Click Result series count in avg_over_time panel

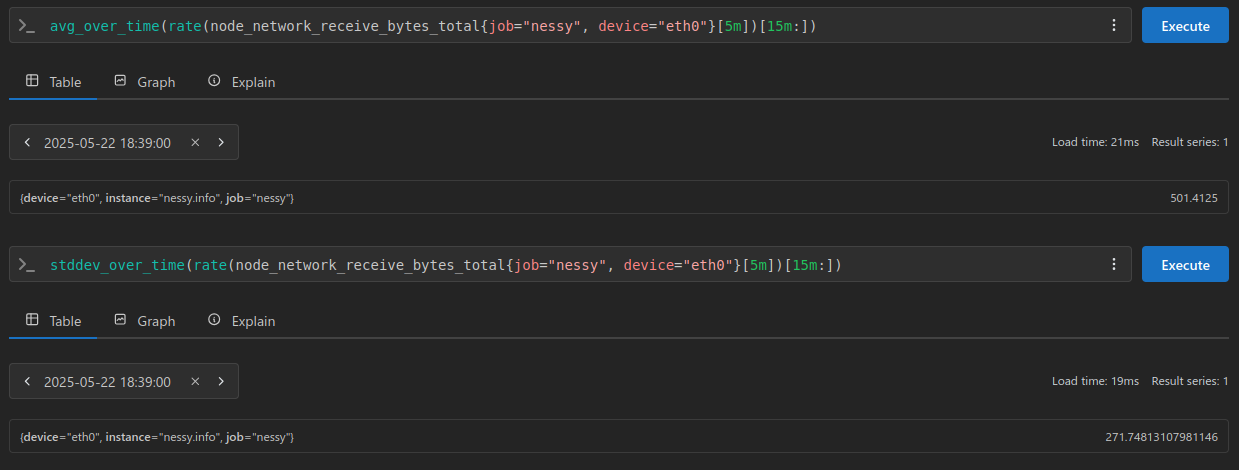pos(1190,143)
